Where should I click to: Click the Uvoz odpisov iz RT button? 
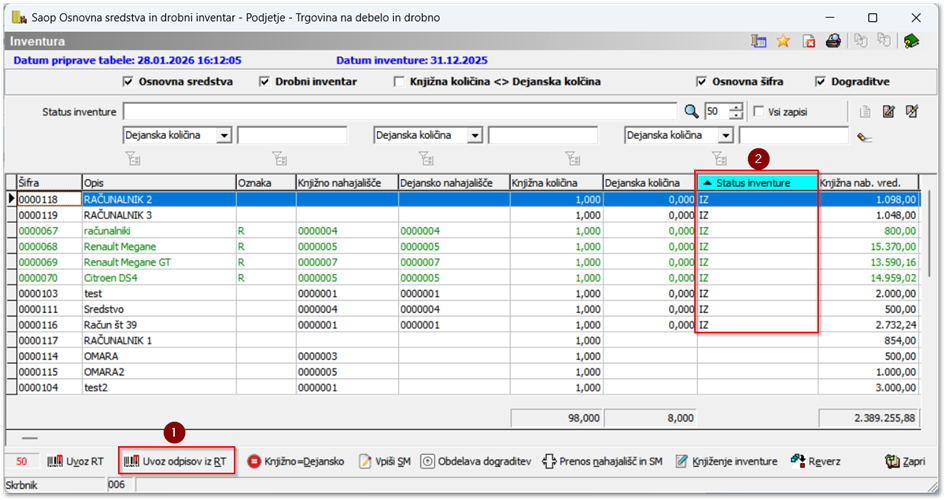pos(176,461)
